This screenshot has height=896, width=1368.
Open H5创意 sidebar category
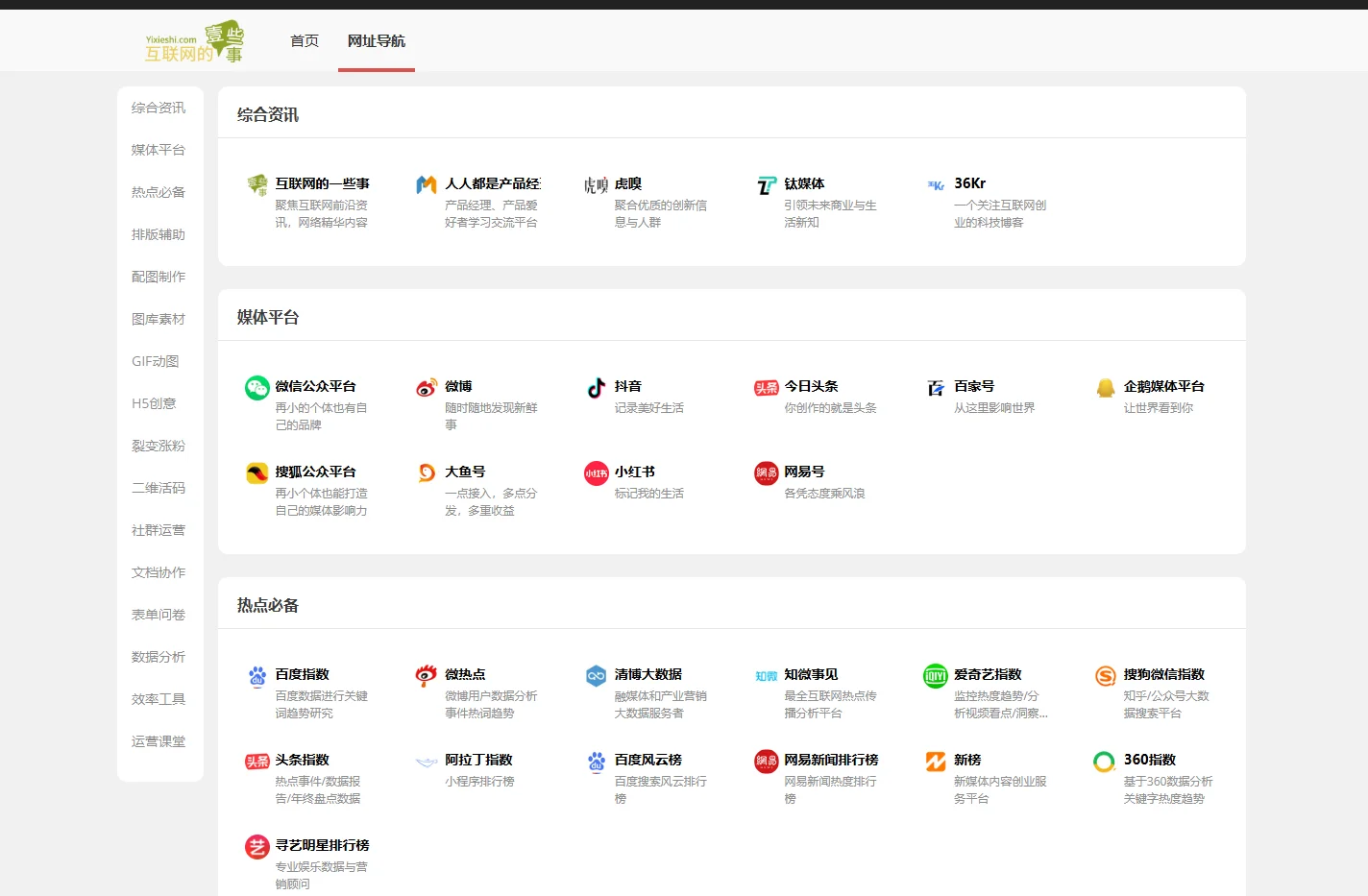tap(154, 403)
